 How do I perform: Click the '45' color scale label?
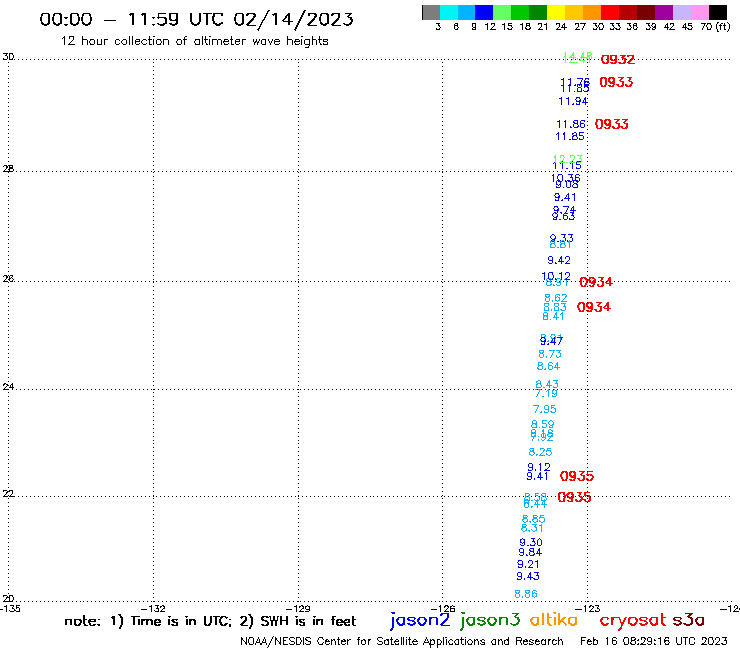tap(687, 27)
